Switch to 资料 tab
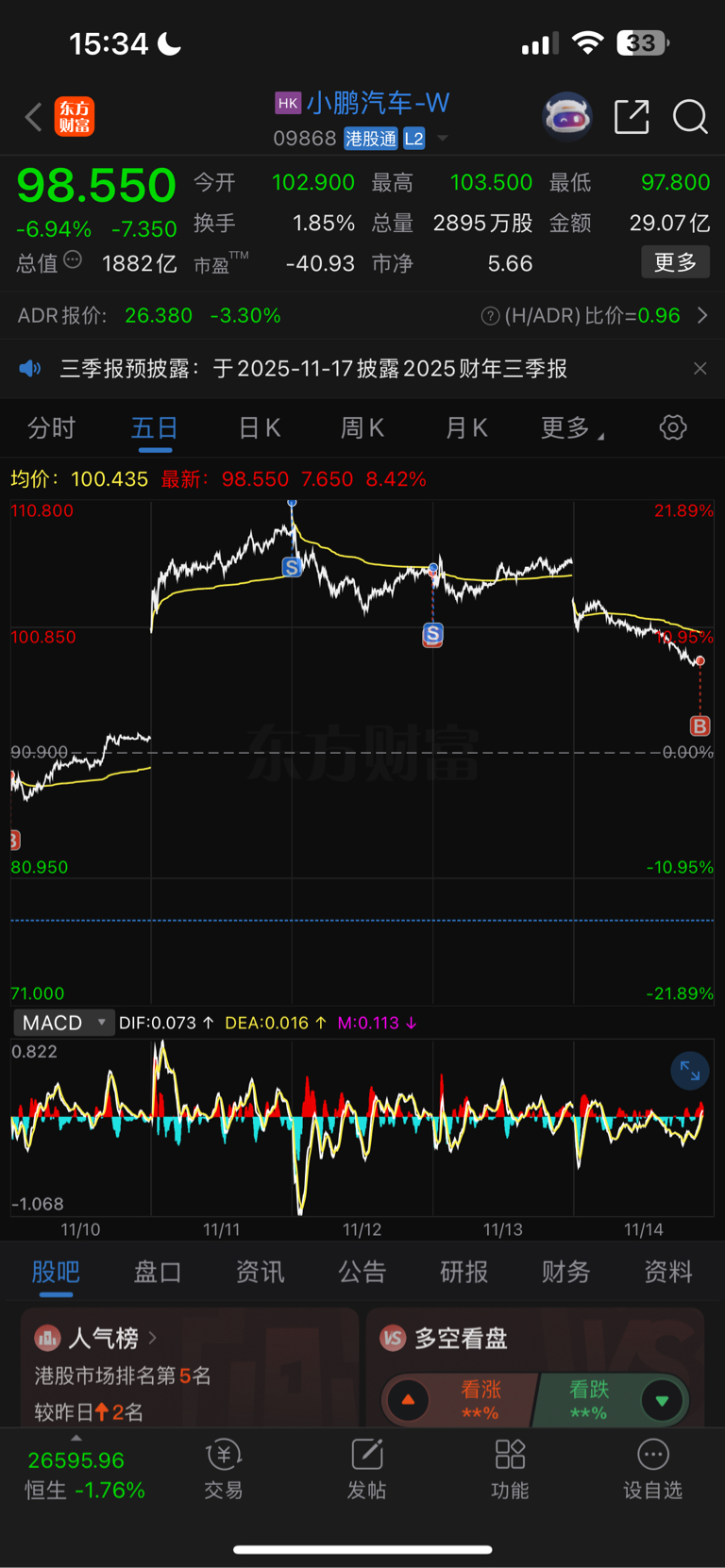Viewport: 725px width, 1568px height. coord(668,1272)
